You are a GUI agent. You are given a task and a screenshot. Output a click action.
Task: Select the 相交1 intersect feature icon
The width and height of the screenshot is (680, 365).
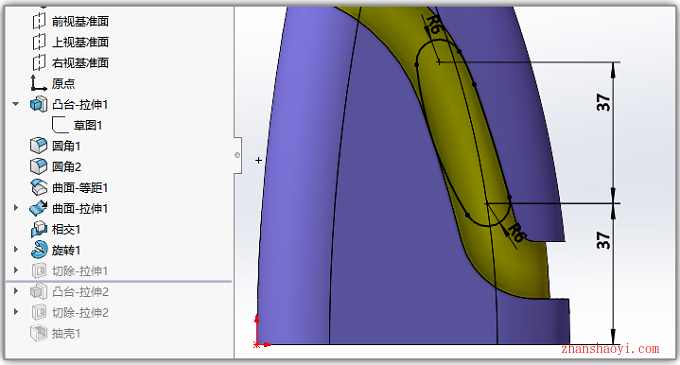tap(39, 229)
